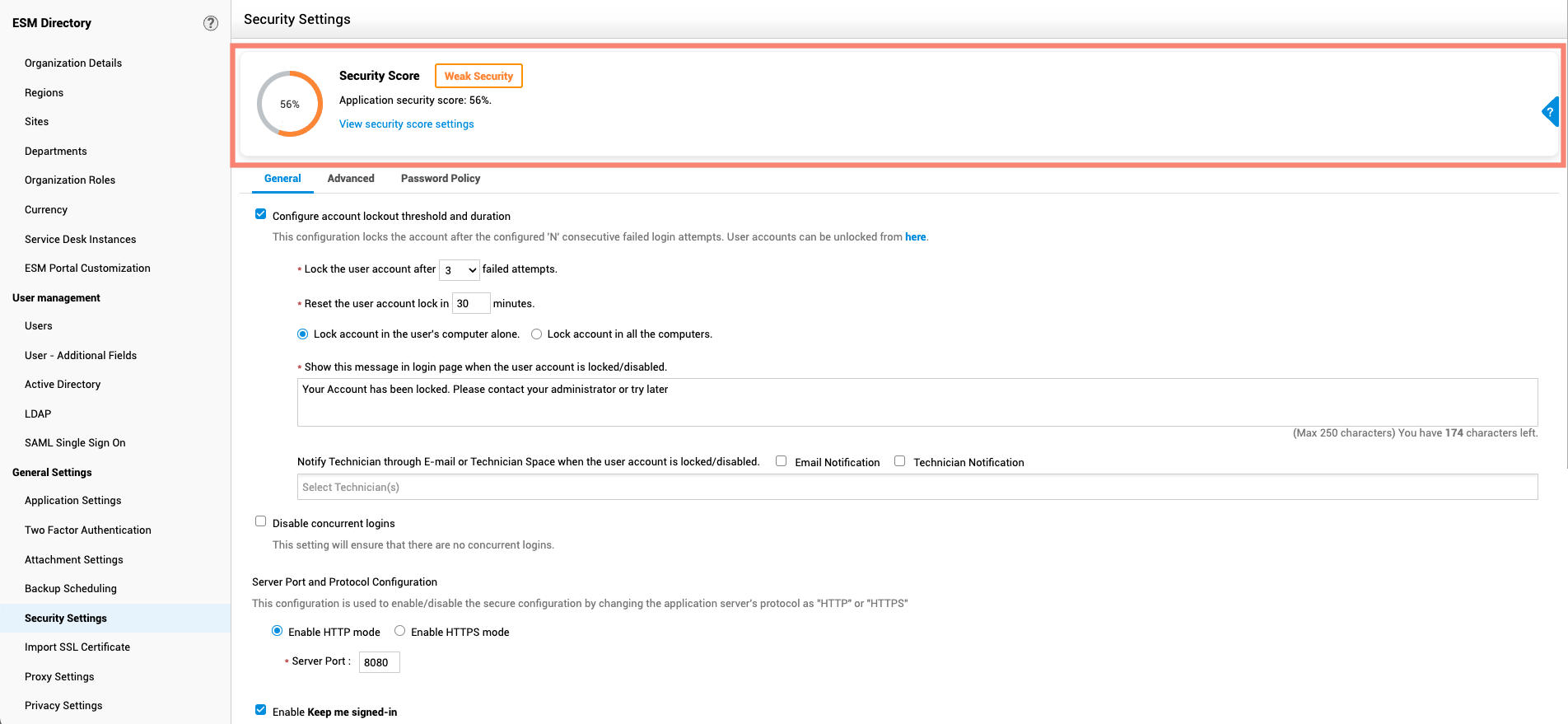Click the ESM Directory help question-mark icon

point(211,23)
